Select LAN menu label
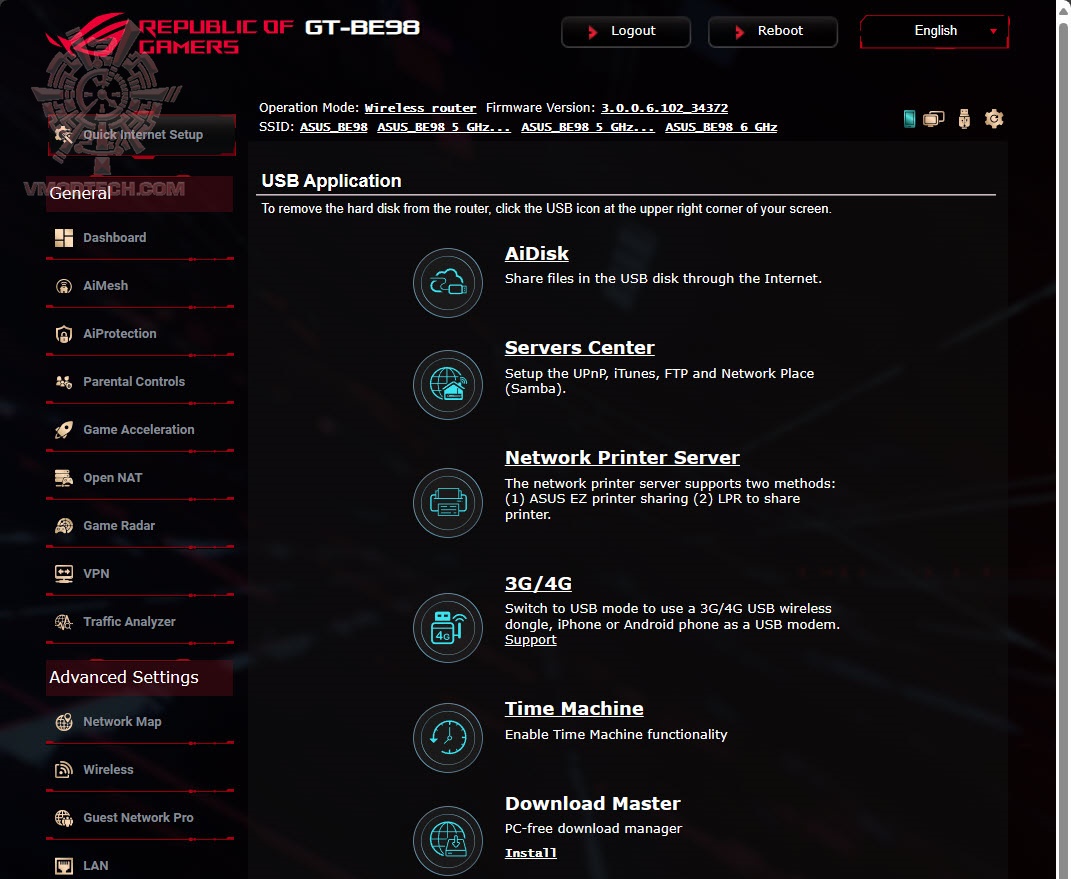This screenshot has height=879, width=1071. point(96,865)
